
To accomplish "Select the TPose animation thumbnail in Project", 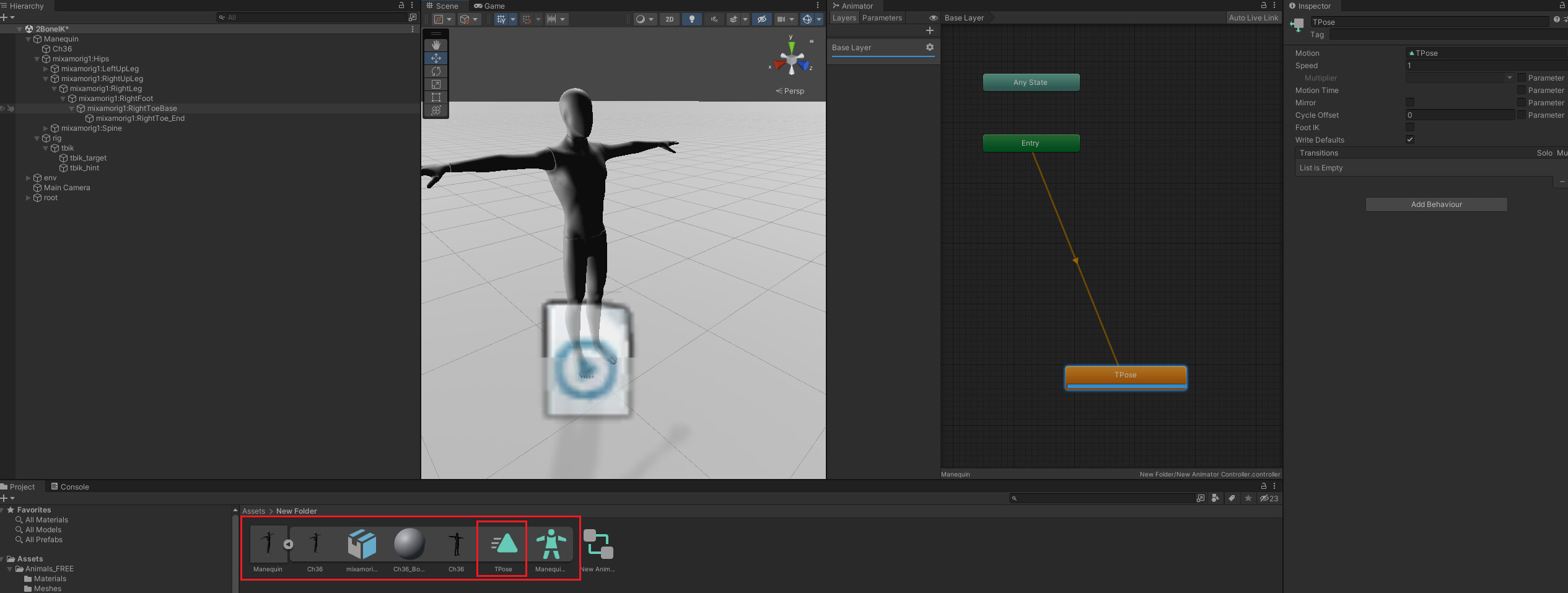I will [502, 544].
